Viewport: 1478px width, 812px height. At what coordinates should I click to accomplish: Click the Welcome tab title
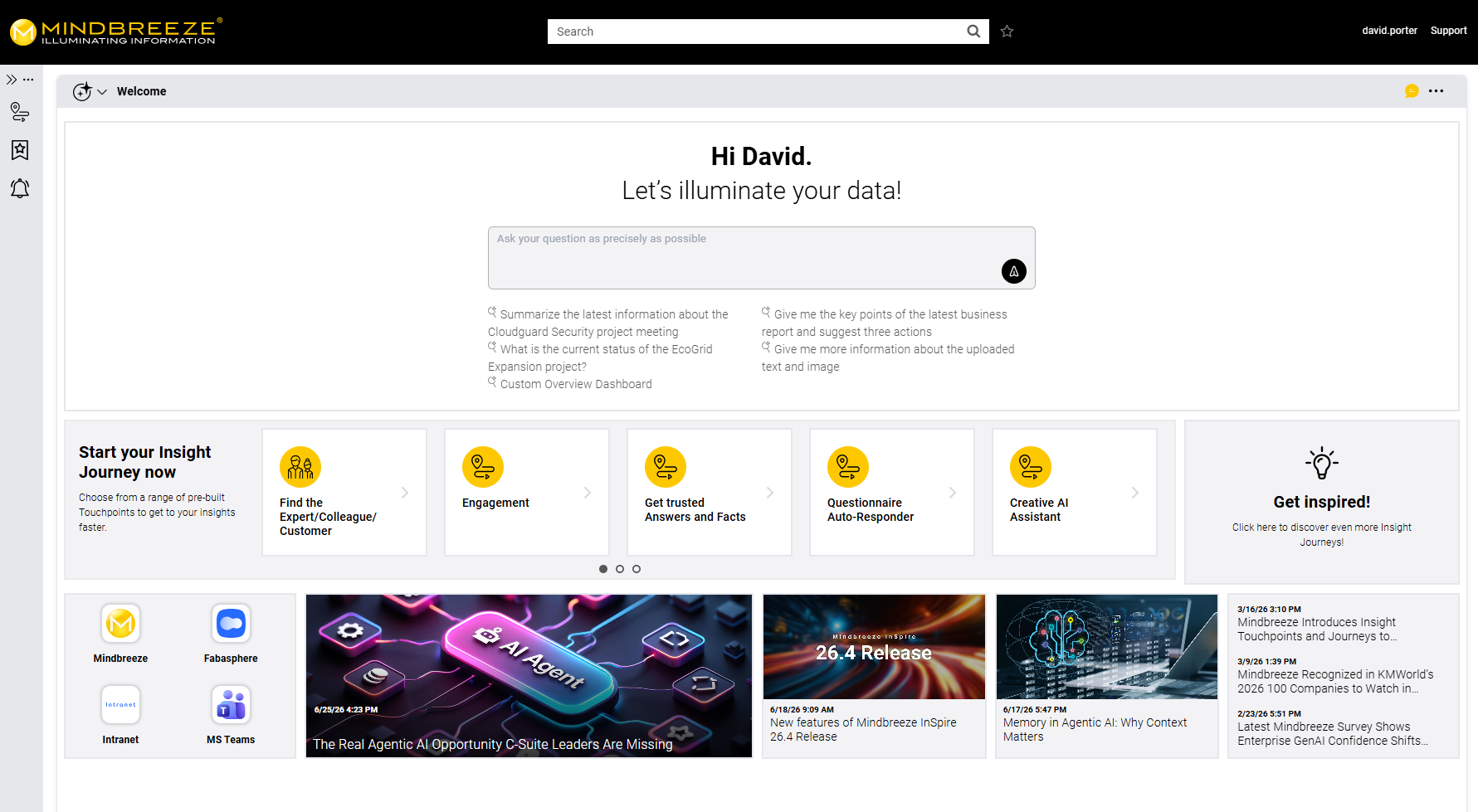click(141, 91)
